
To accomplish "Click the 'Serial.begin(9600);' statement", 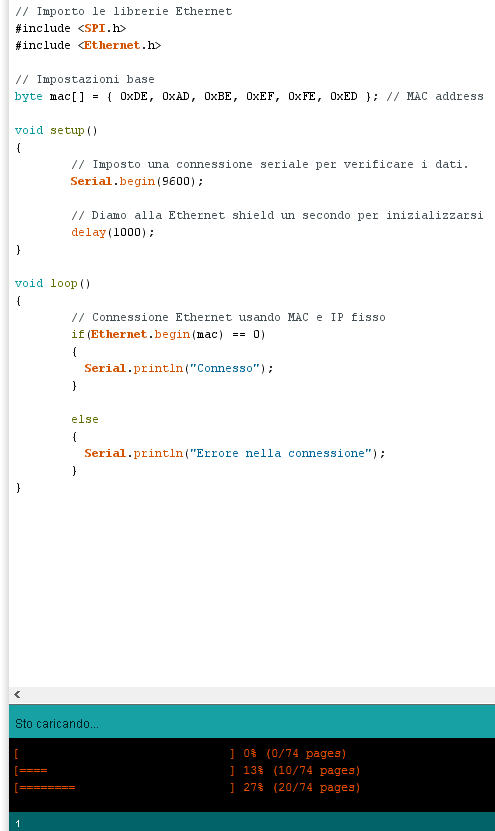I will 137,181.
